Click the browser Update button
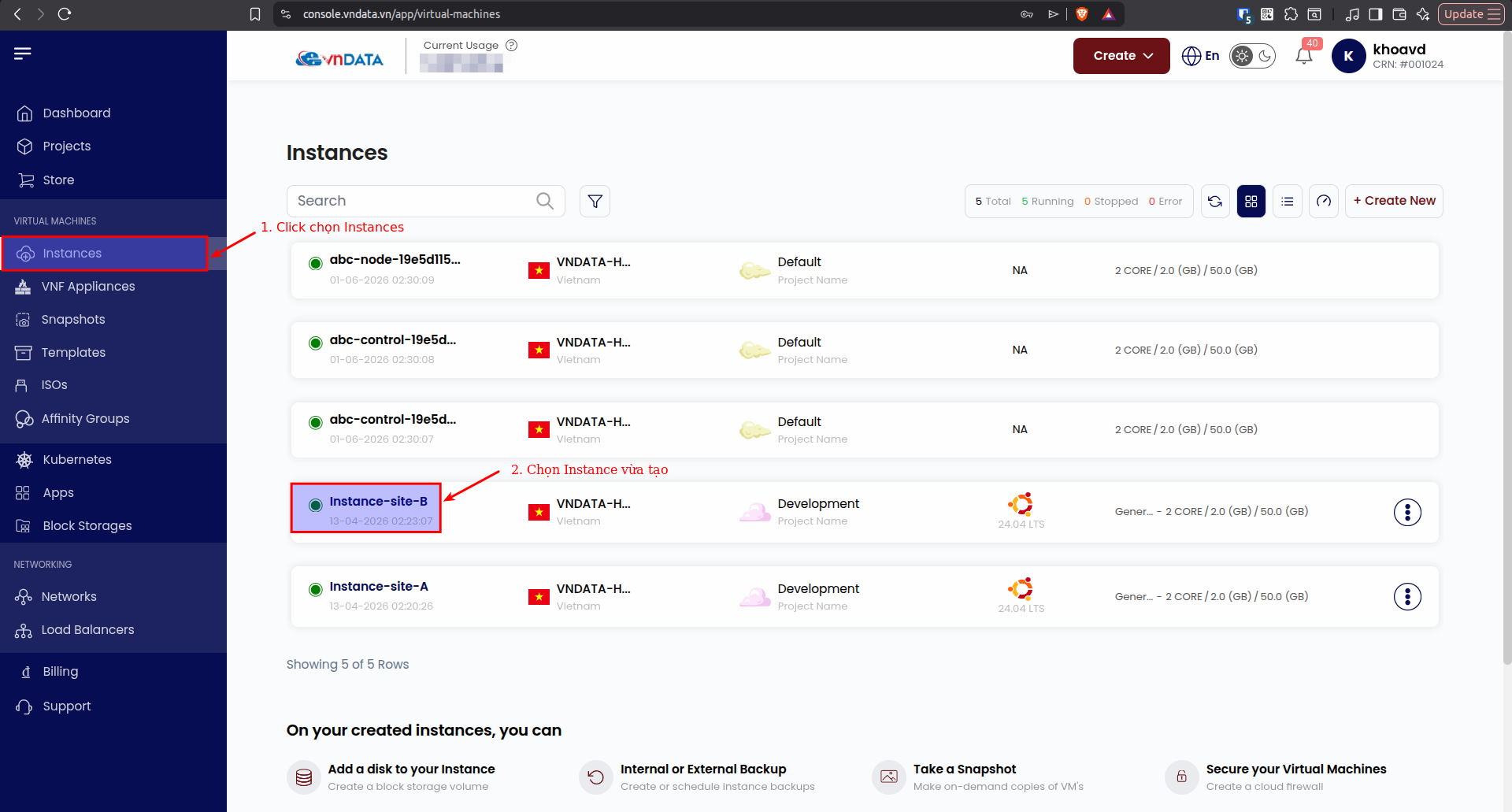 [1471, 14]
